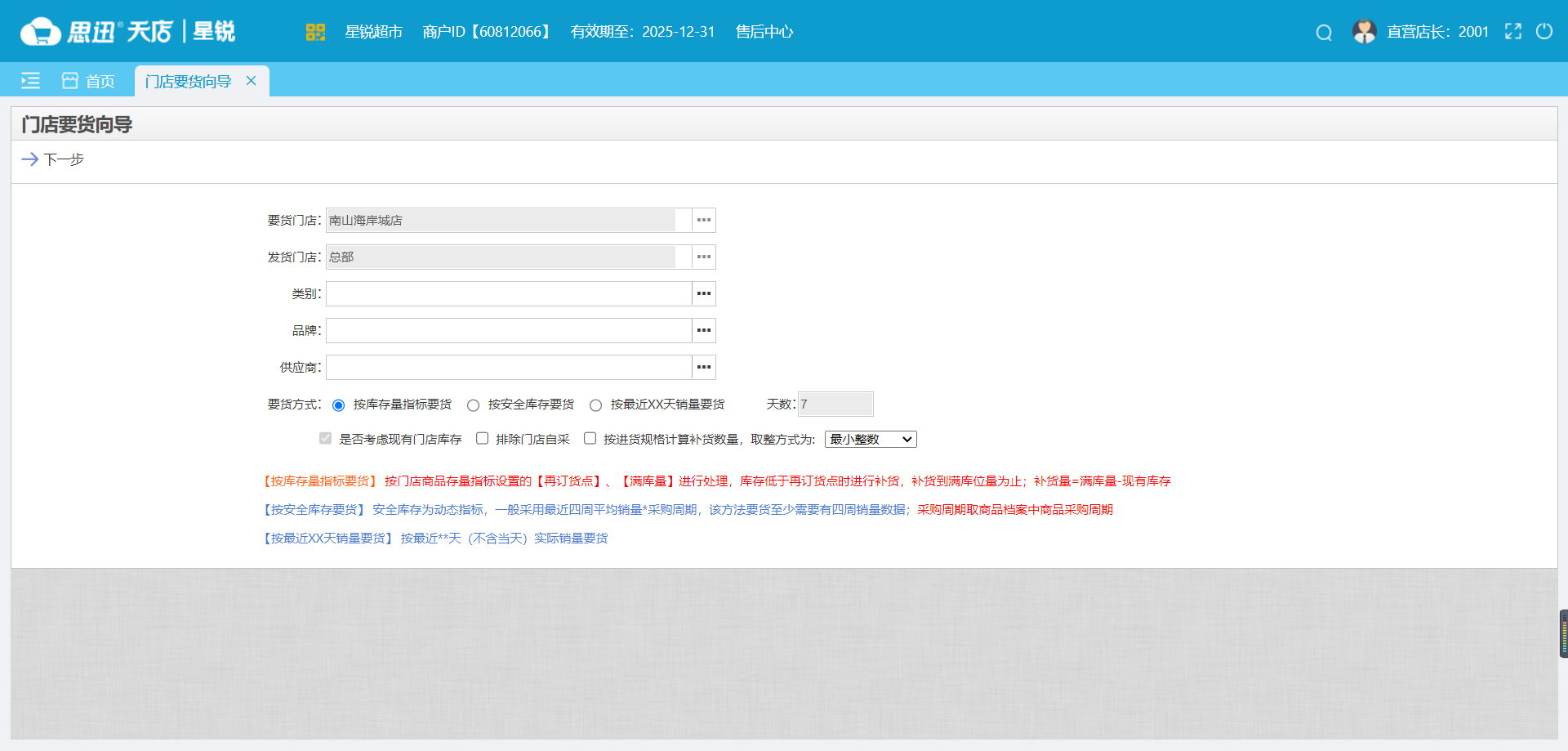Click the 星锐超市 store link

[x=373, y=32]
